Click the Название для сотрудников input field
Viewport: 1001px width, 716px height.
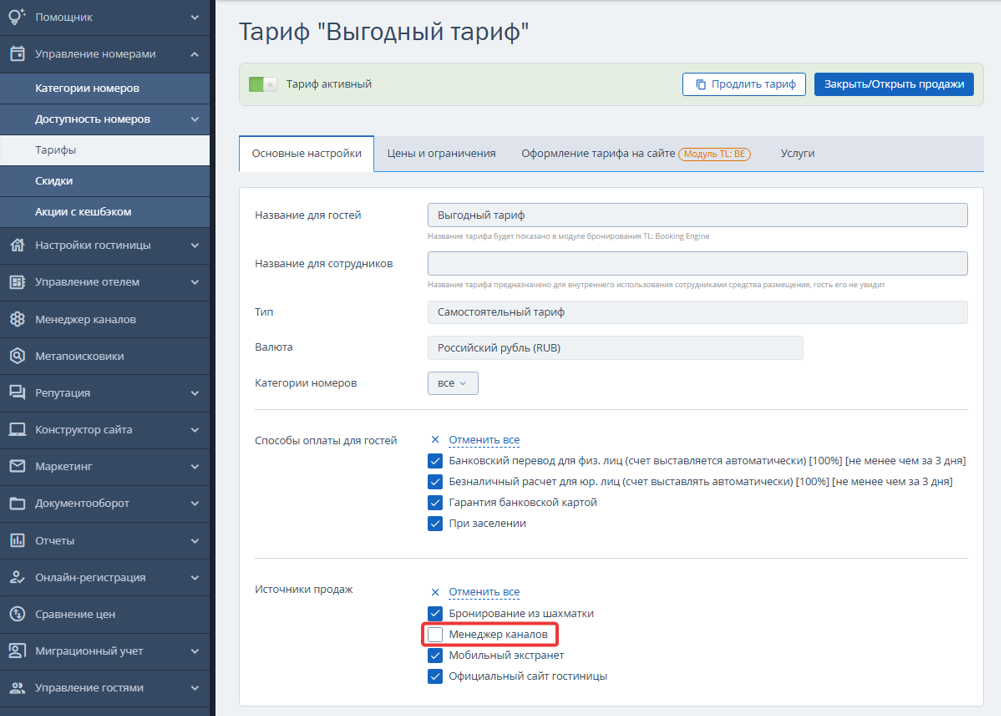coord(697,264)
